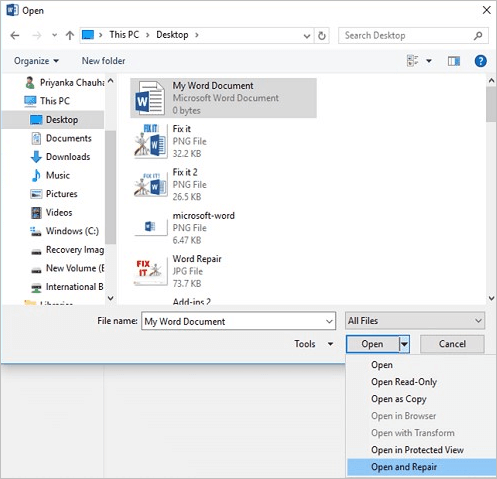This screenshot has width=497, height=479.
Task: Select Priyanka Chauhan in navigation pane
Action: tap(65, 82)
